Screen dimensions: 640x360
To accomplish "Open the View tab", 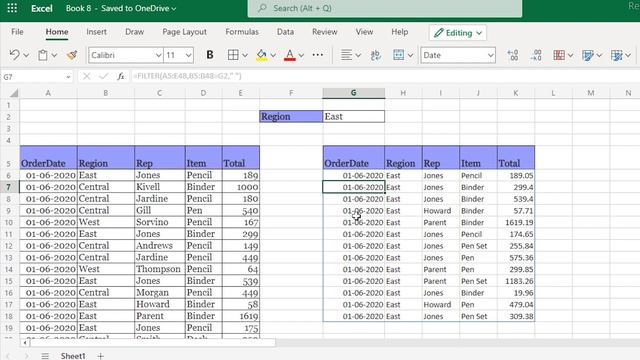I will [364, 32].
